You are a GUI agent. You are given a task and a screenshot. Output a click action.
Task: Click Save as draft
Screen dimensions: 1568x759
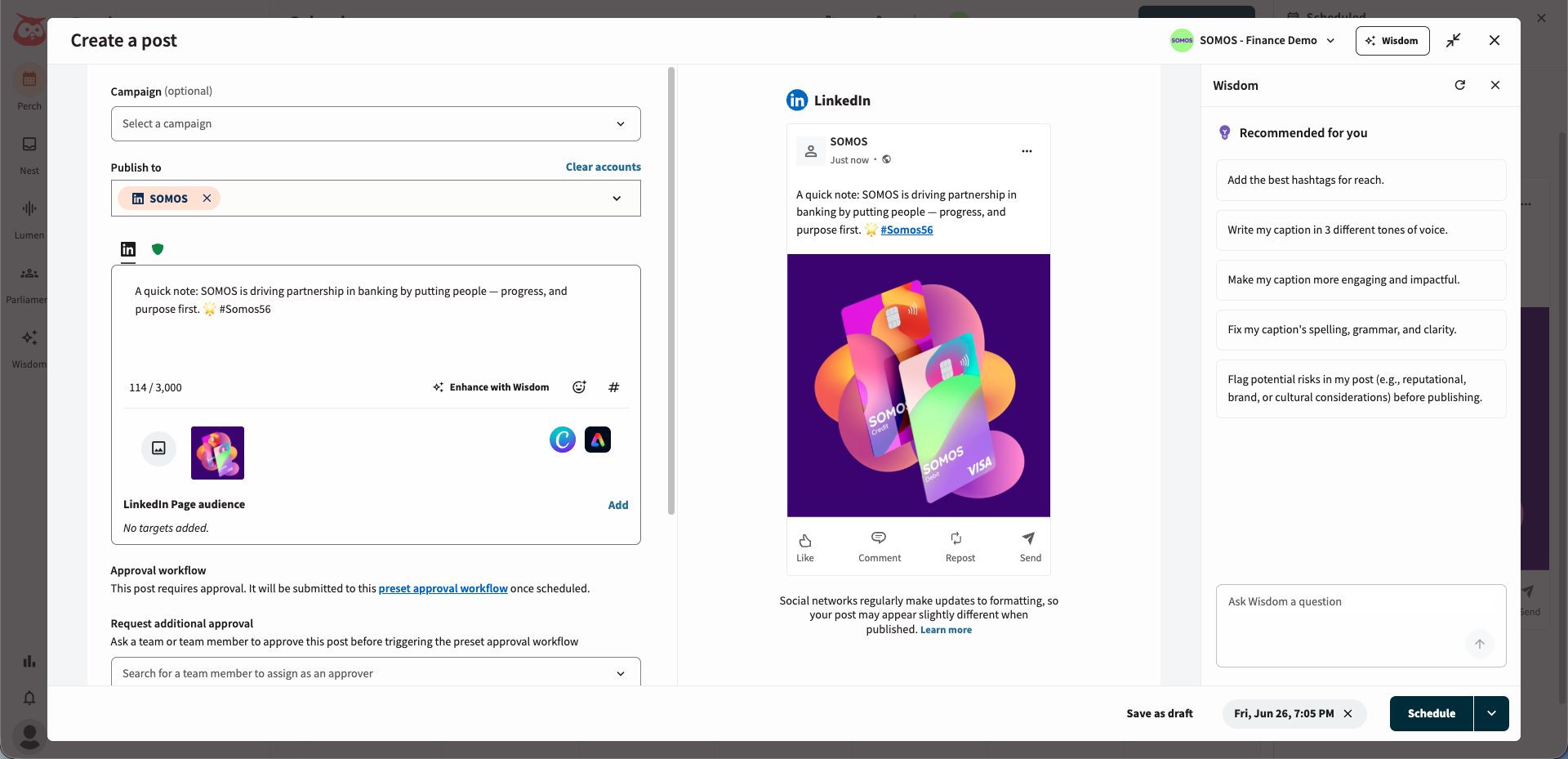tap(1160, 713)
